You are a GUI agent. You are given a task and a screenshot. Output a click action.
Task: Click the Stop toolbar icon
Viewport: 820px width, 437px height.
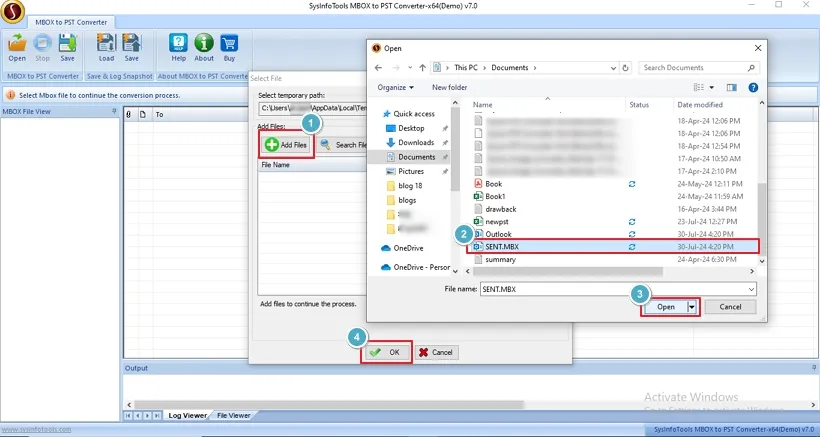point(42,48)
